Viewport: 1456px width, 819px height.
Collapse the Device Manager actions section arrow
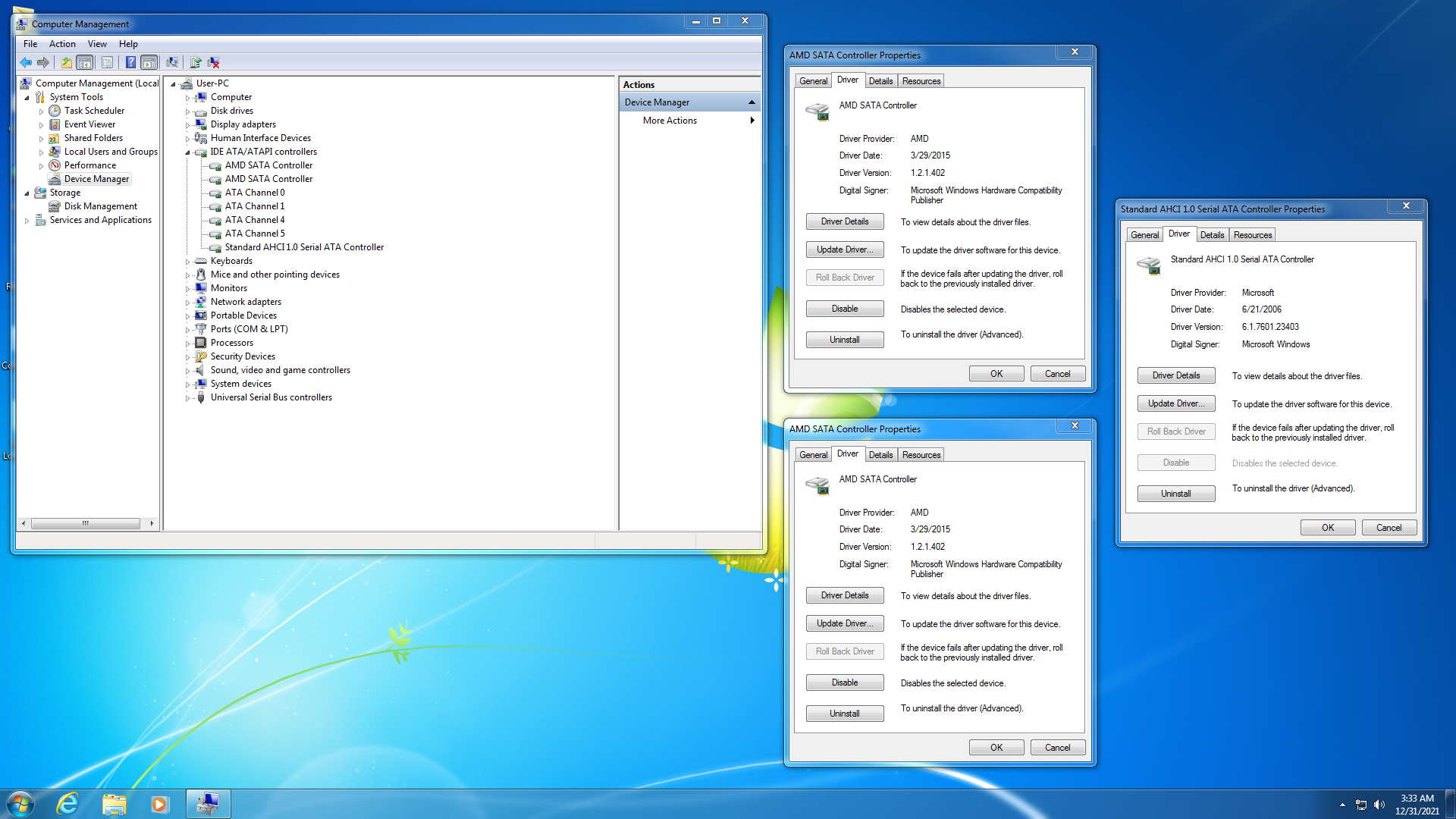[x=752, y=102]
